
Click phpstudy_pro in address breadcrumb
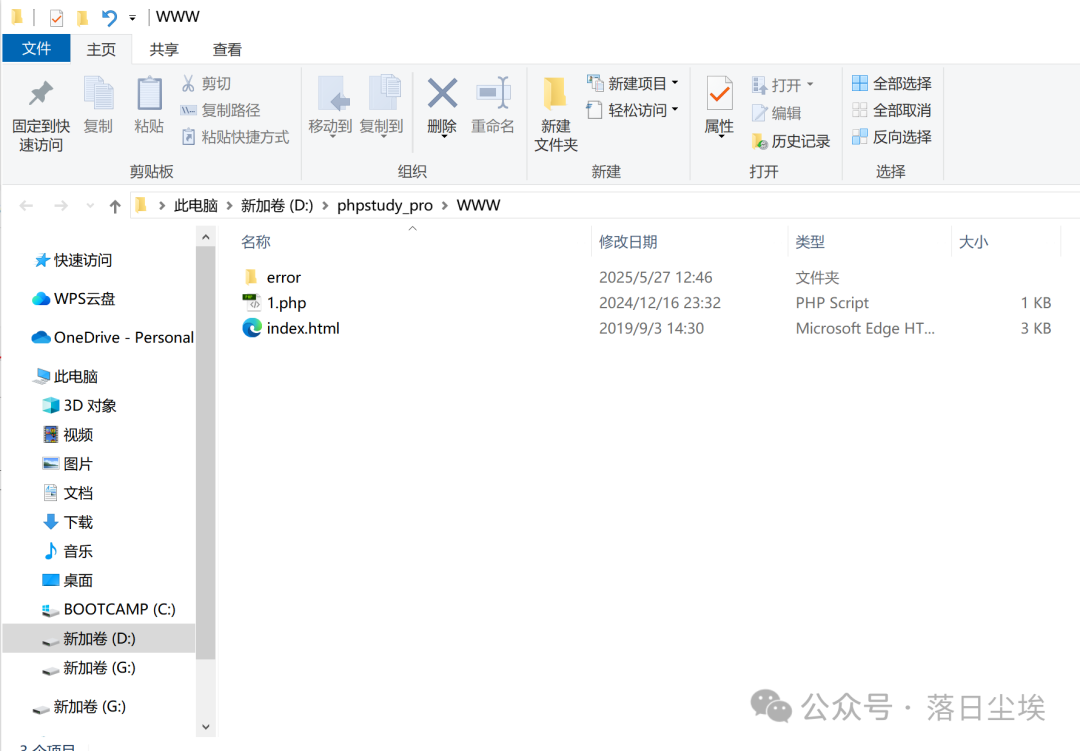(x=385, y=205)
